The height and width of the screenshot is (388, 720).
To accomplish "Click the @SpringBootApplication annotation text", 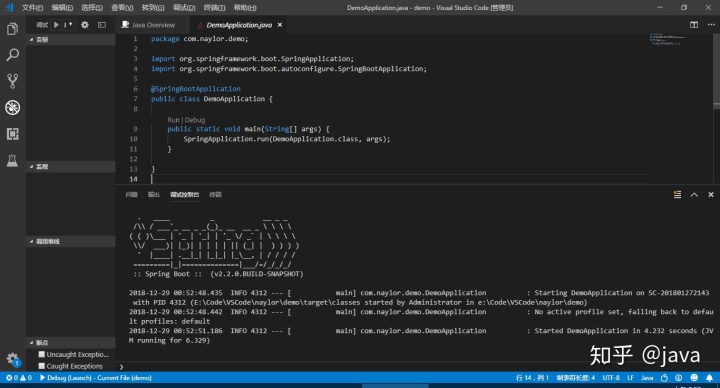I will click(x=196, y=89).
